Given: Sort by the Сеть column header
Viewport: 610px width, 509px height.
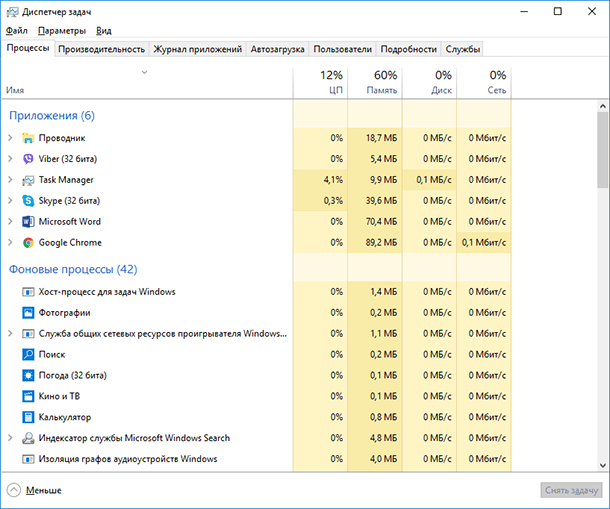Looking at the screenshot, I should coord(484,83).
